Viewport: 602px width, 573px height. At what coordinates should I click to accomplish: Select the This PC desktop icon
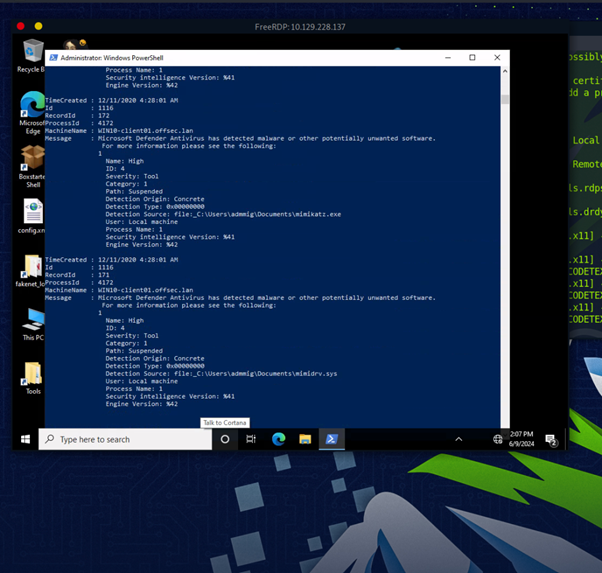(x=33, y=325)
